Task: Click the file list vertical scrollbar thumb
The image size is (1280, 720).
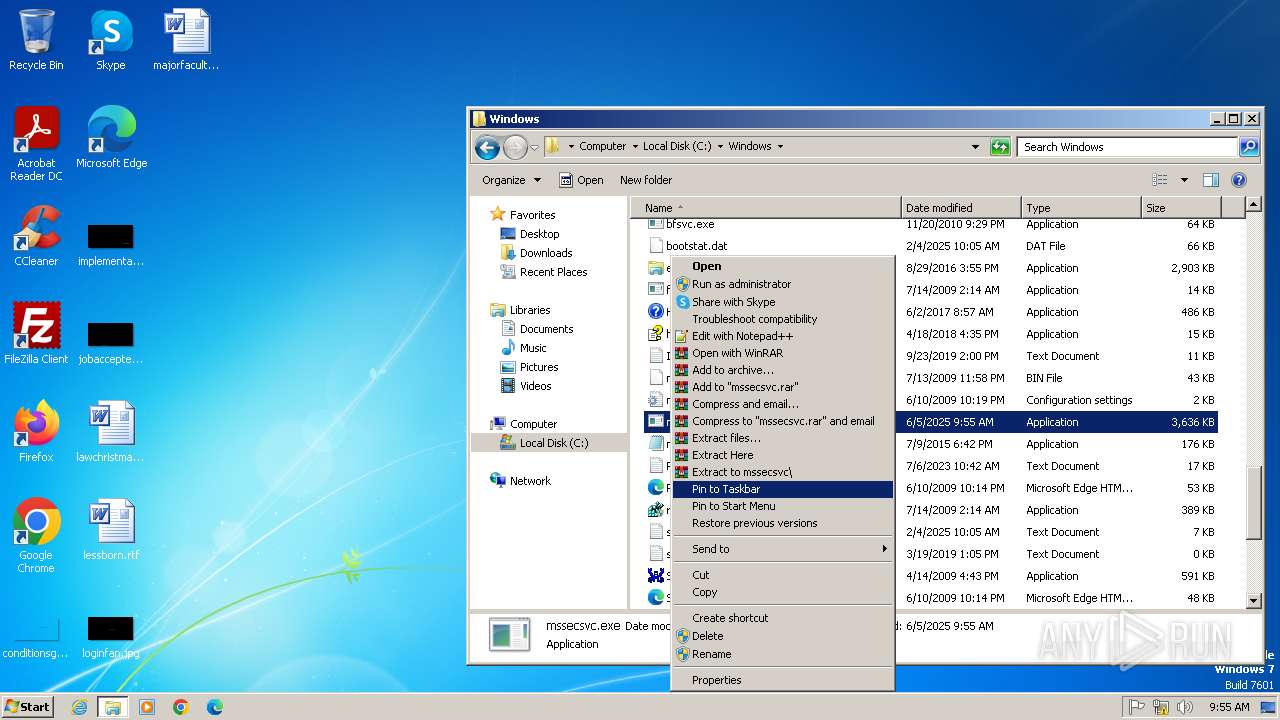Action: 1254,505
